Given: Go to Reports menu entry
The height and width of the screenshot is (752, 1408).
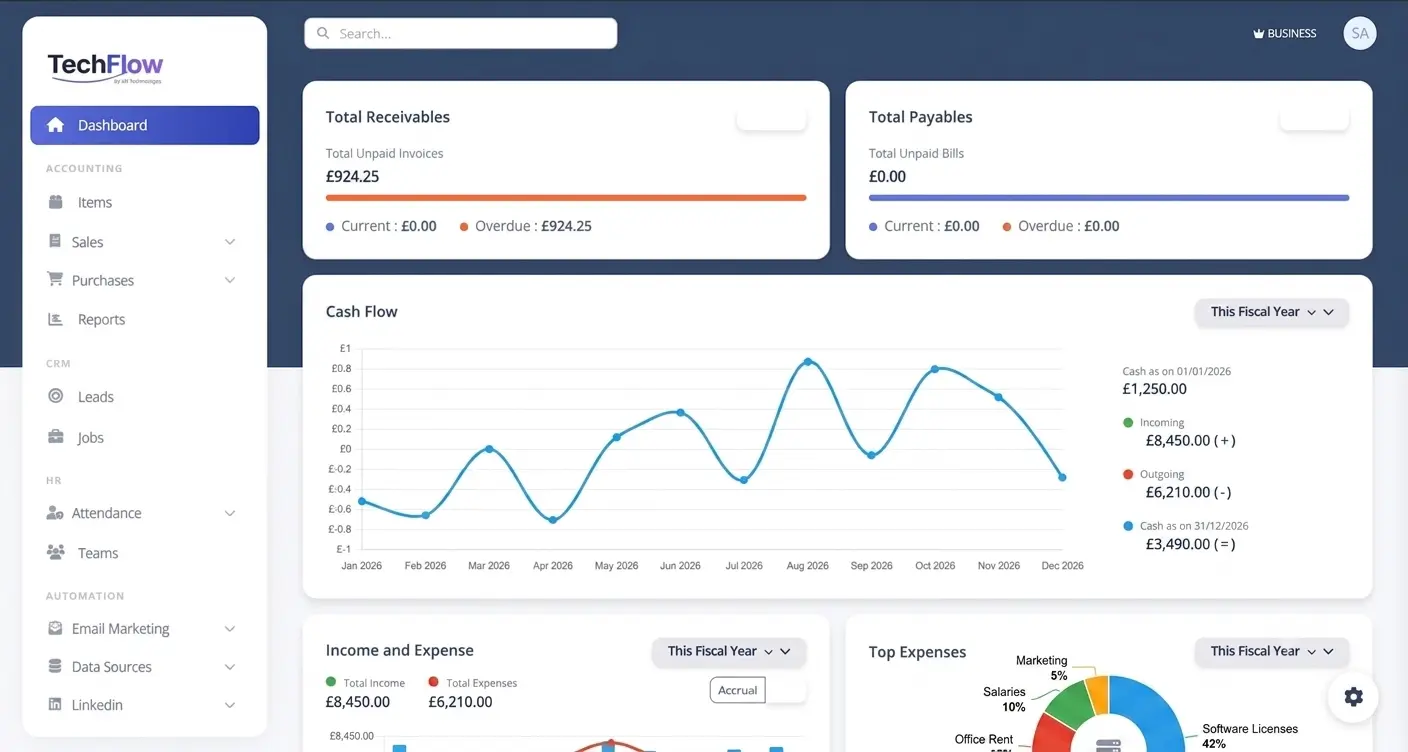Looking at the screenshot, I should coord(145,319).
